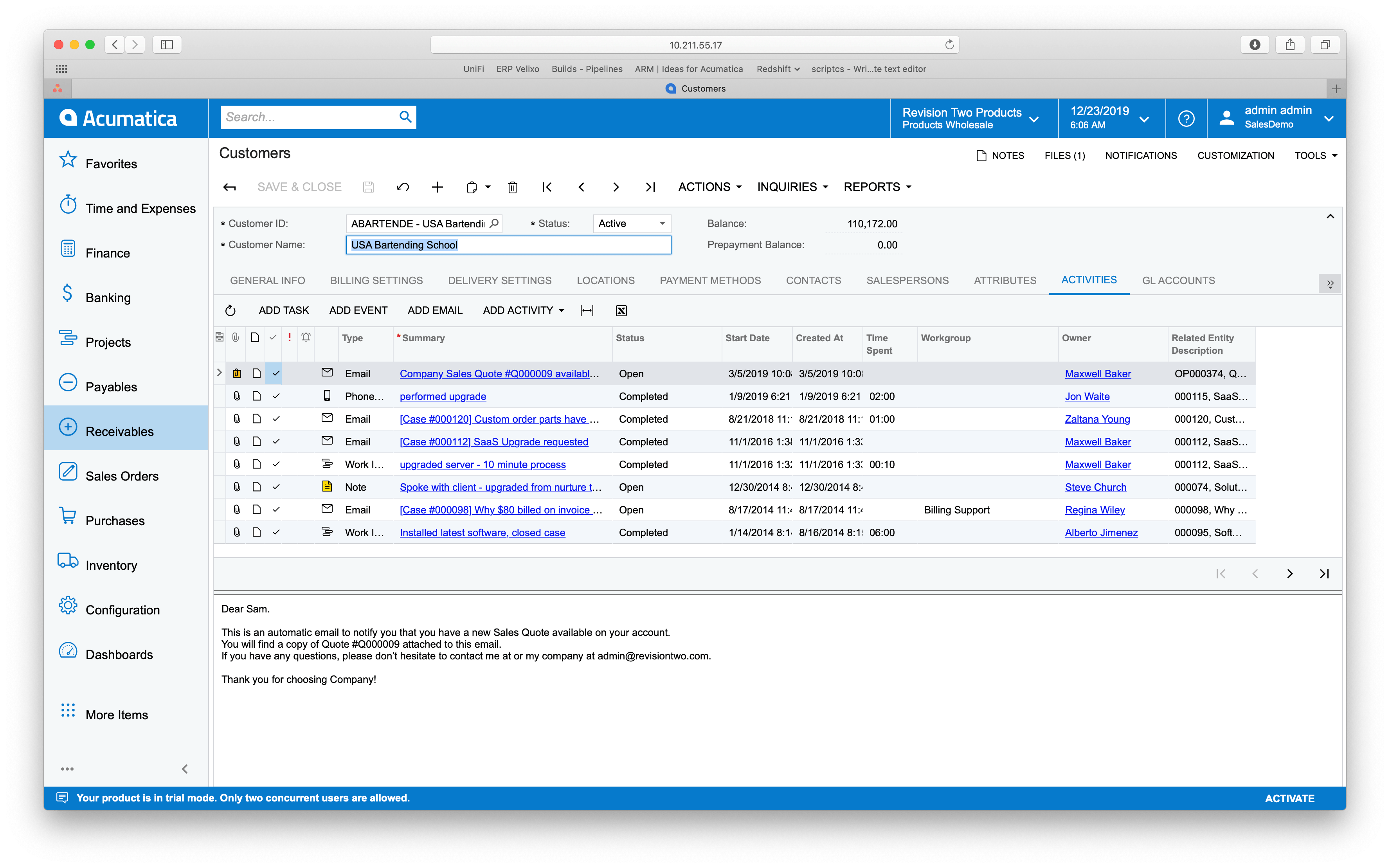Click the add new record plus icon
1390x868 pixels.
pyautogui.click(x=438, y=187)
